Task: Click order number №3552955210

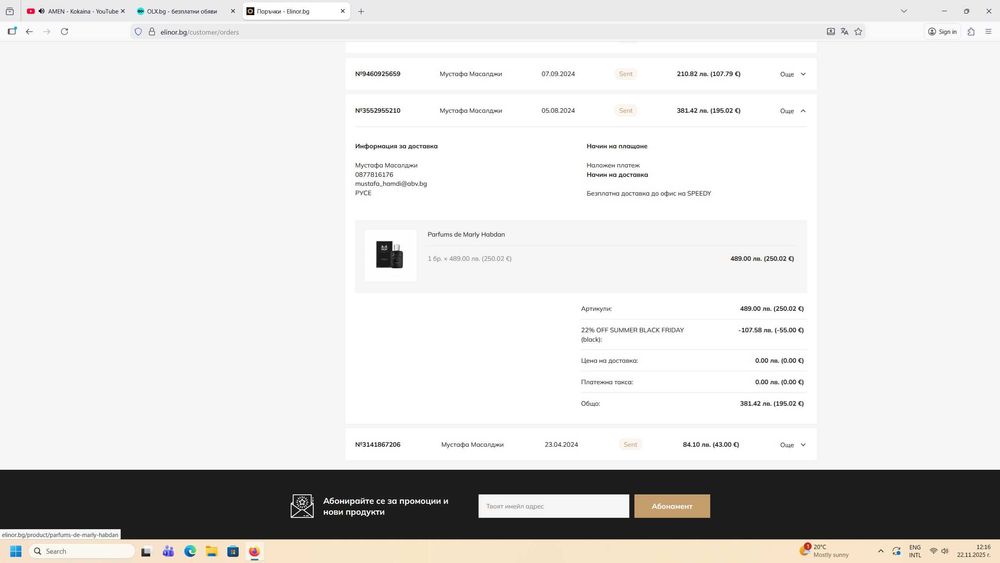Action: 378,111
